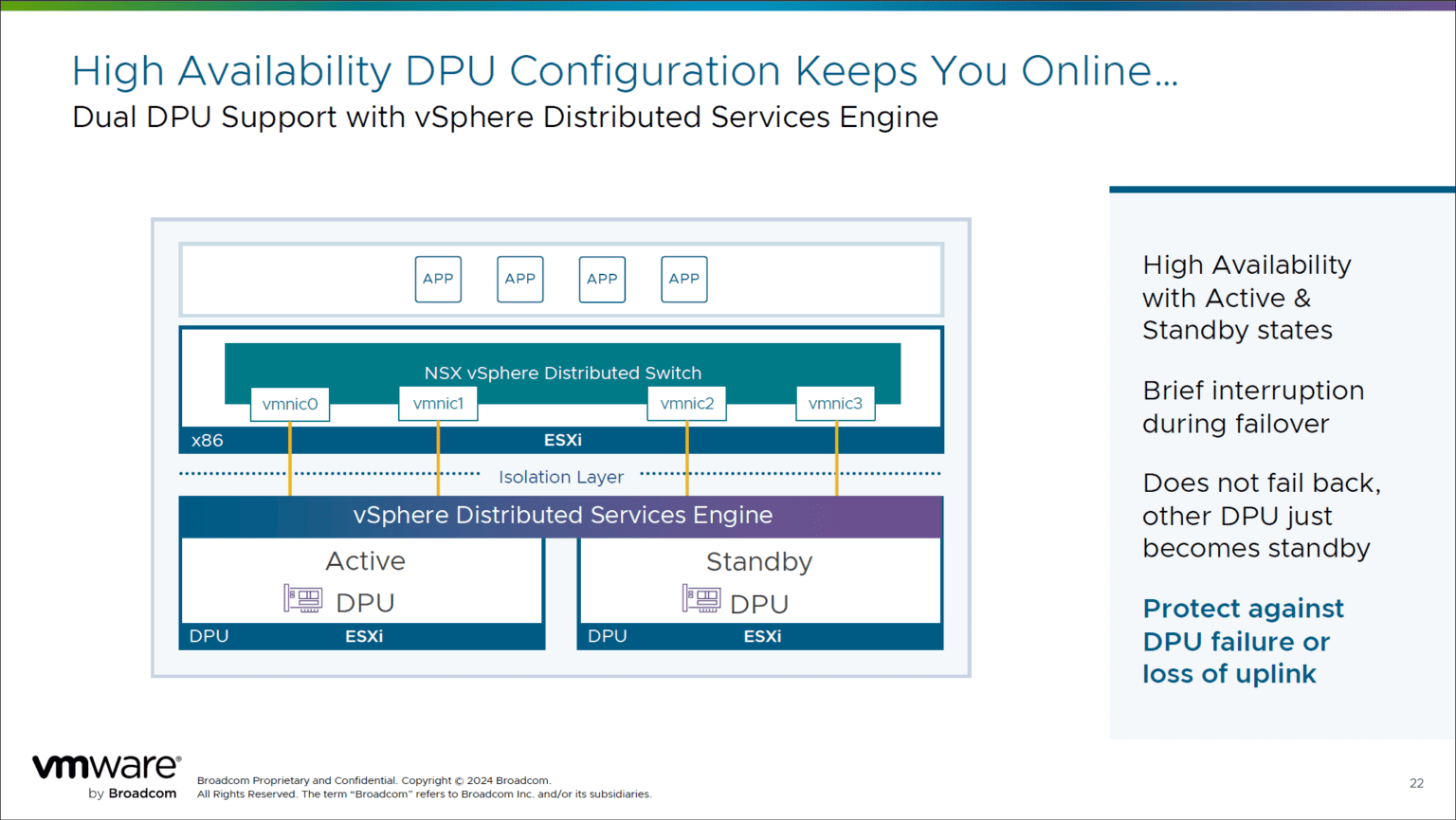Expand the vmnic0 label
1456x820 pixels.
pyautogui.click(x=289, y=404)
